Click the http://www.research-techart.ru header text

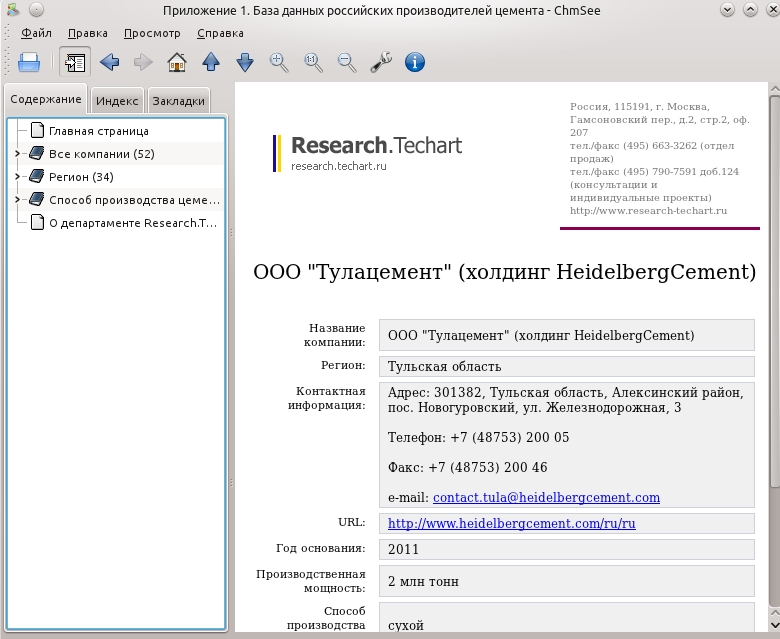point(648,211)
